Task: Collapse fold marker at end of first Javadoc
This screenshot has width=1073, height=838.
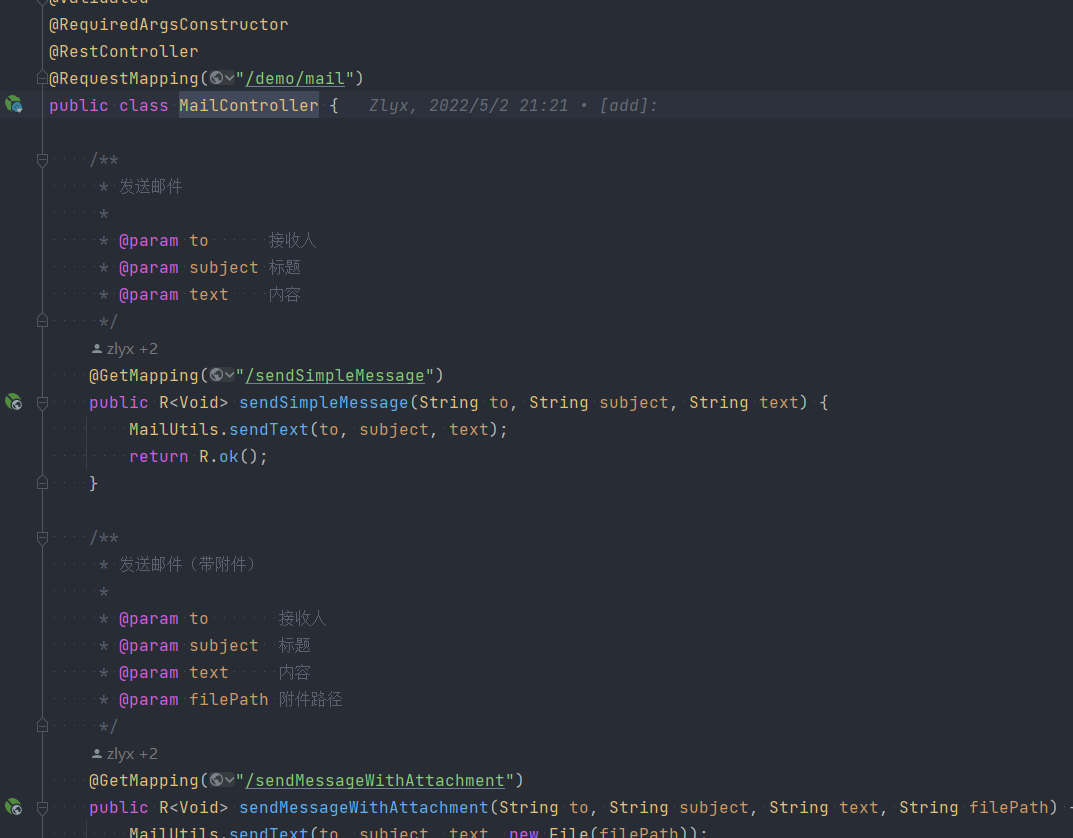Action: pos(42,321)
